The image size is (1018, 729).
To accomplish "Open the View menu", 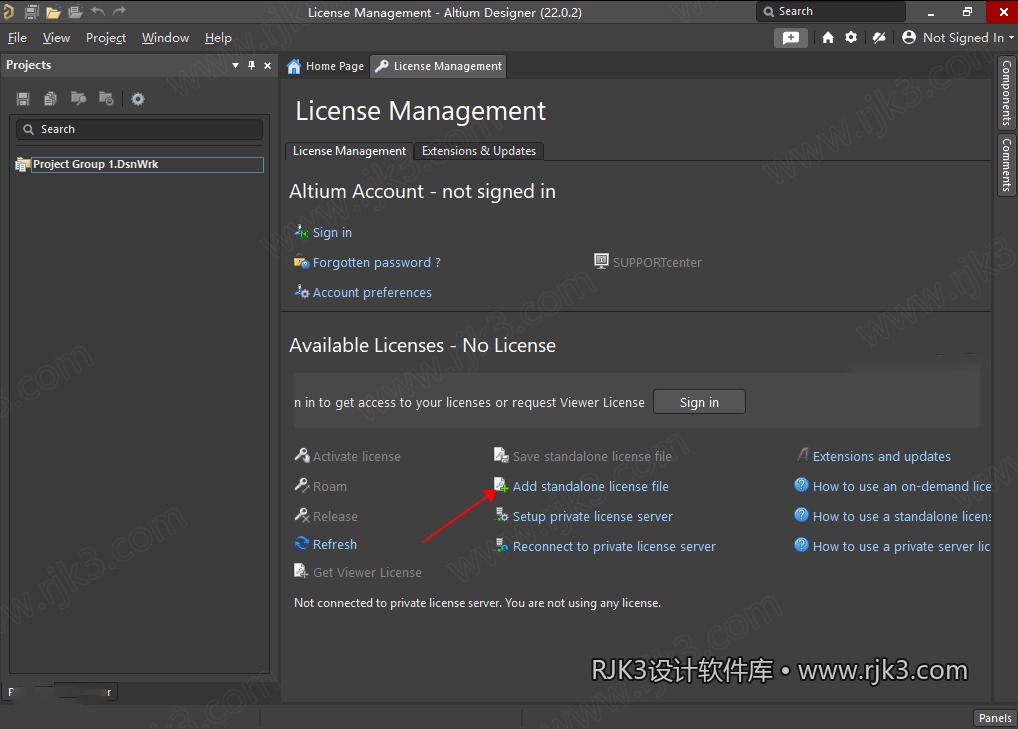I will coord(56,38).
